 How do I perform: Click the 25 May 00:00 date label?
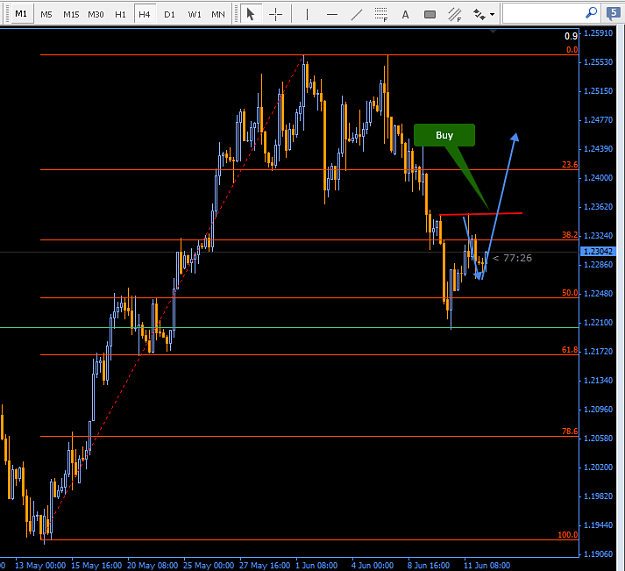click(x=208, y=565)
